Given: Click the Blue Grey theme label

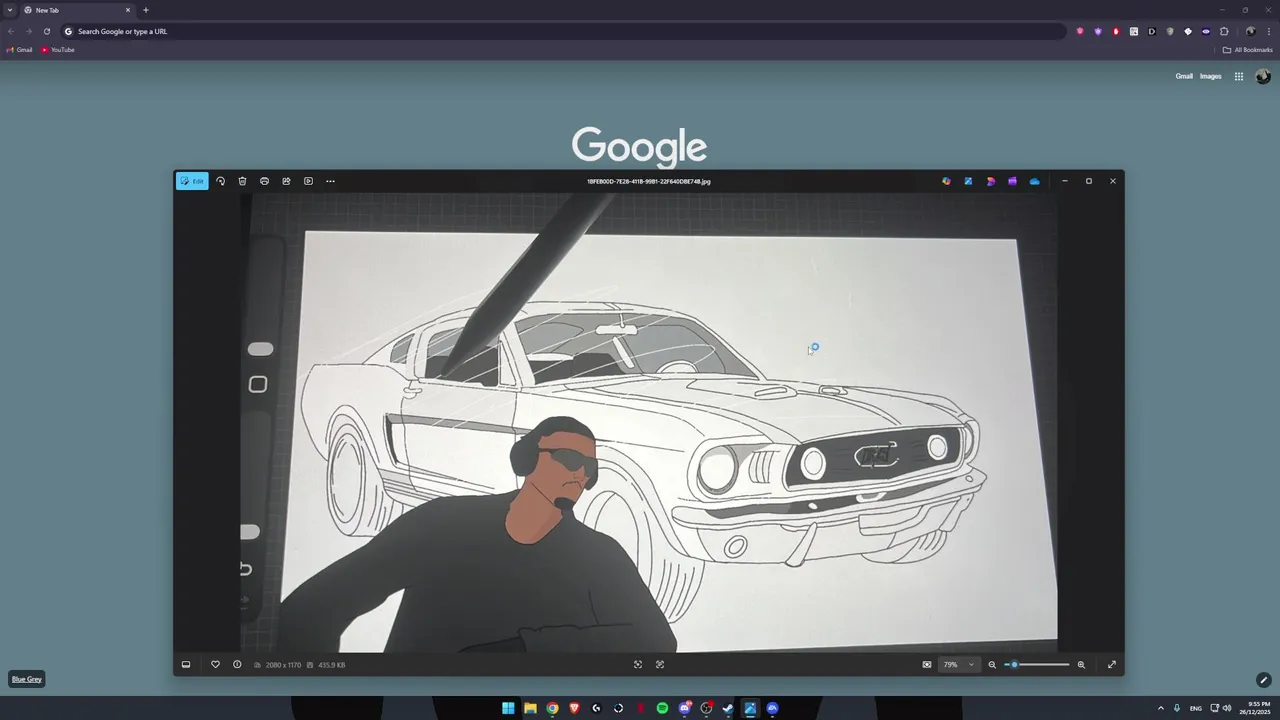Looking at the screenshot, I should (x=27, y=679).
